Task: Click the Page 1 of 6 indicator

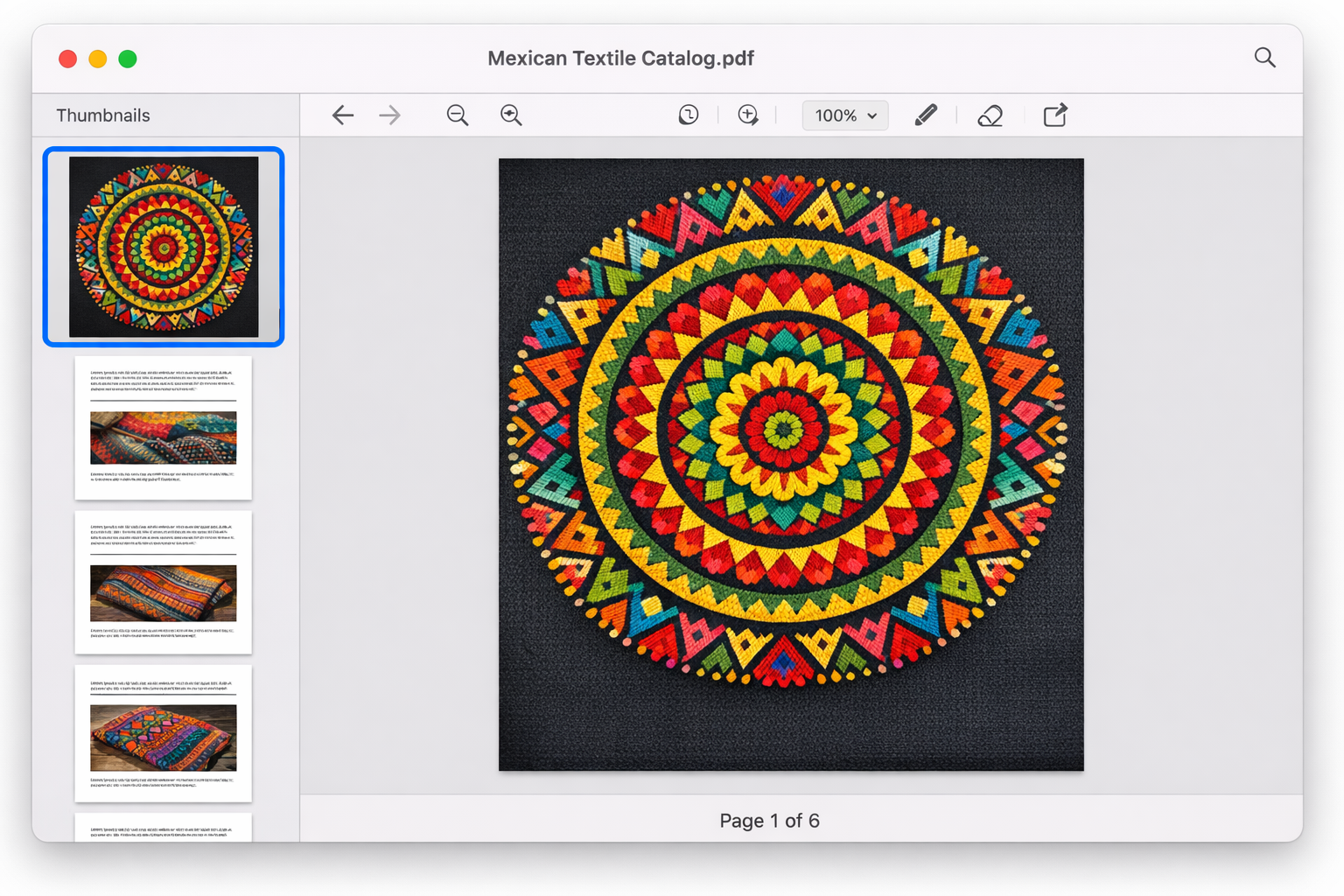Action: pos(769,821)
